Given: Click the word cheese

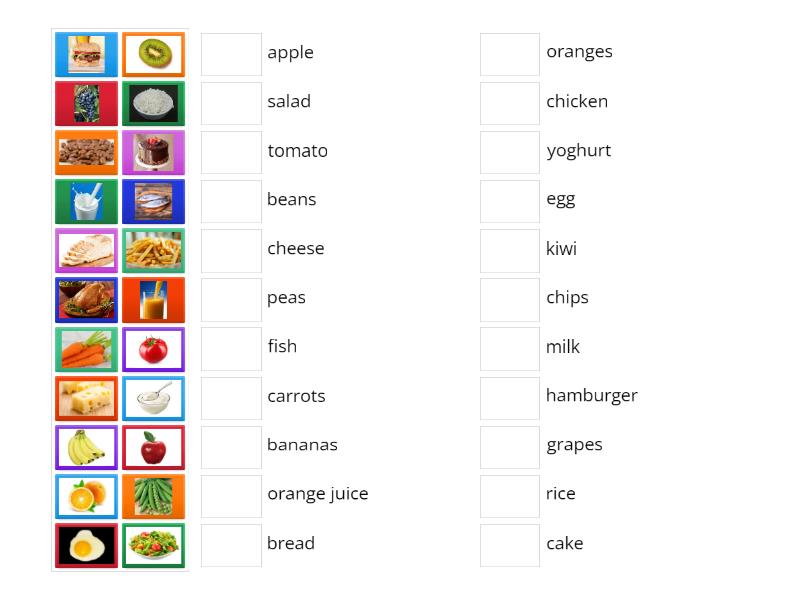Looking at the screenshot, I should (295, 248).
